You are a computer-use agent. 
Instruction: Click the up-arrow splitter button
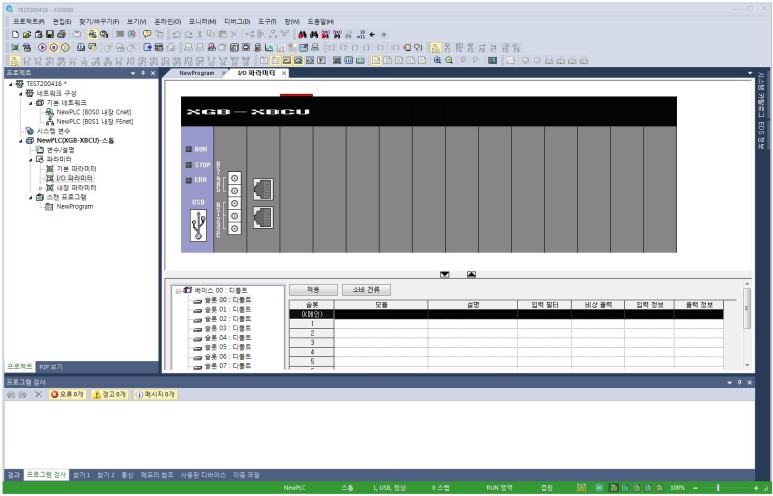click(471, 274)
